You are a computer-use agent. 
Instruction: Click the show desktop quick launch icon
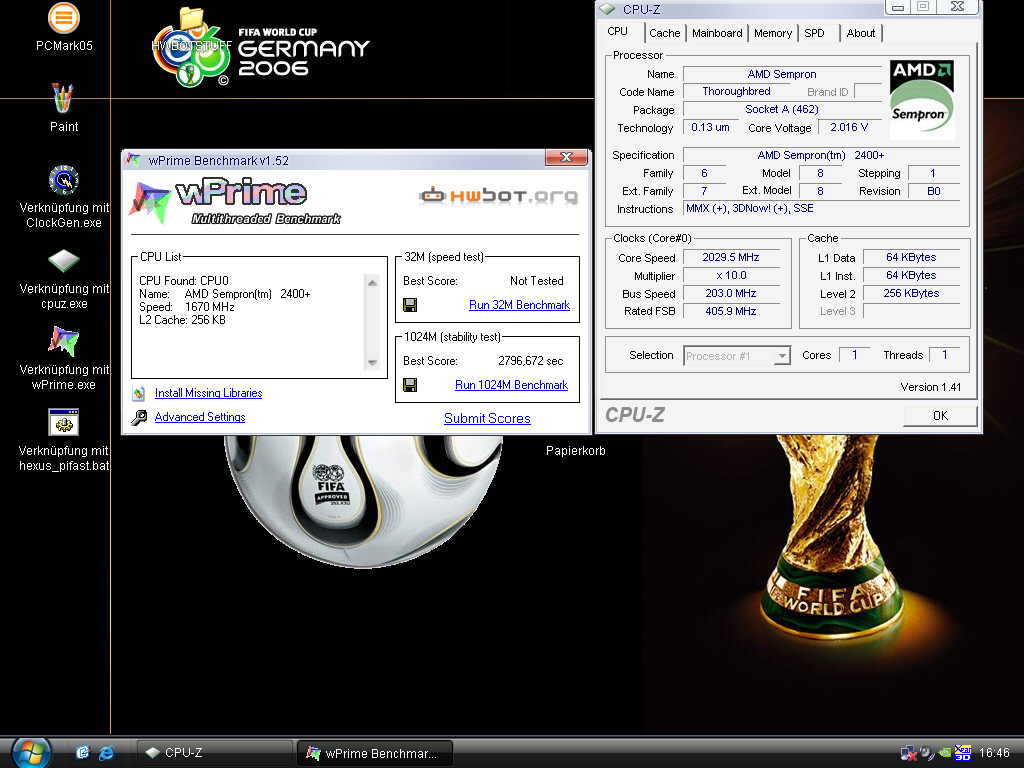pos(82,753)
